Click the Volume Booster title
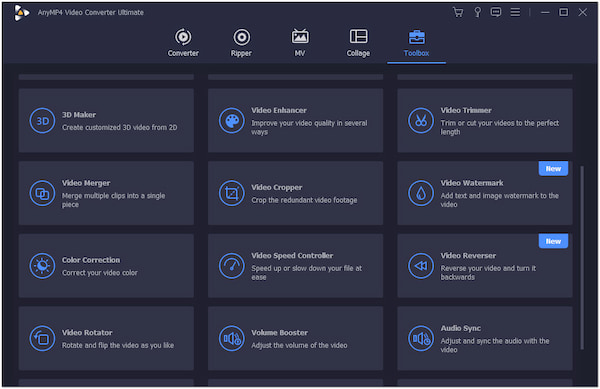The width and height of the screenshot is (600, 389). 279,333
